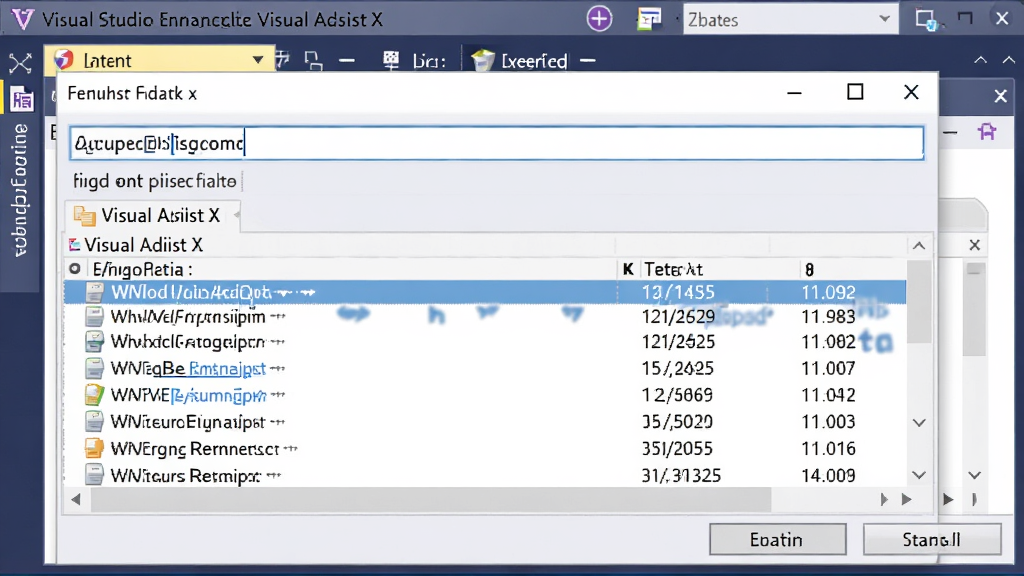Select the row with 31/31325
The height and width of the screenshot is (576, 1024).
click(x=485, y=475)
